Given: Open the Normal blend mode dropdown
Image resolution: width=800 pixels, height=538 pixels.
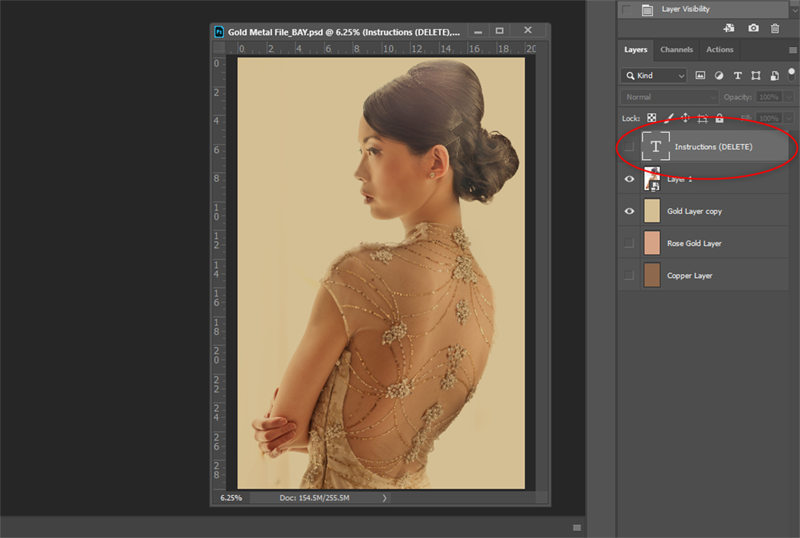Looking at the screenshot, I should click(669, 97).
